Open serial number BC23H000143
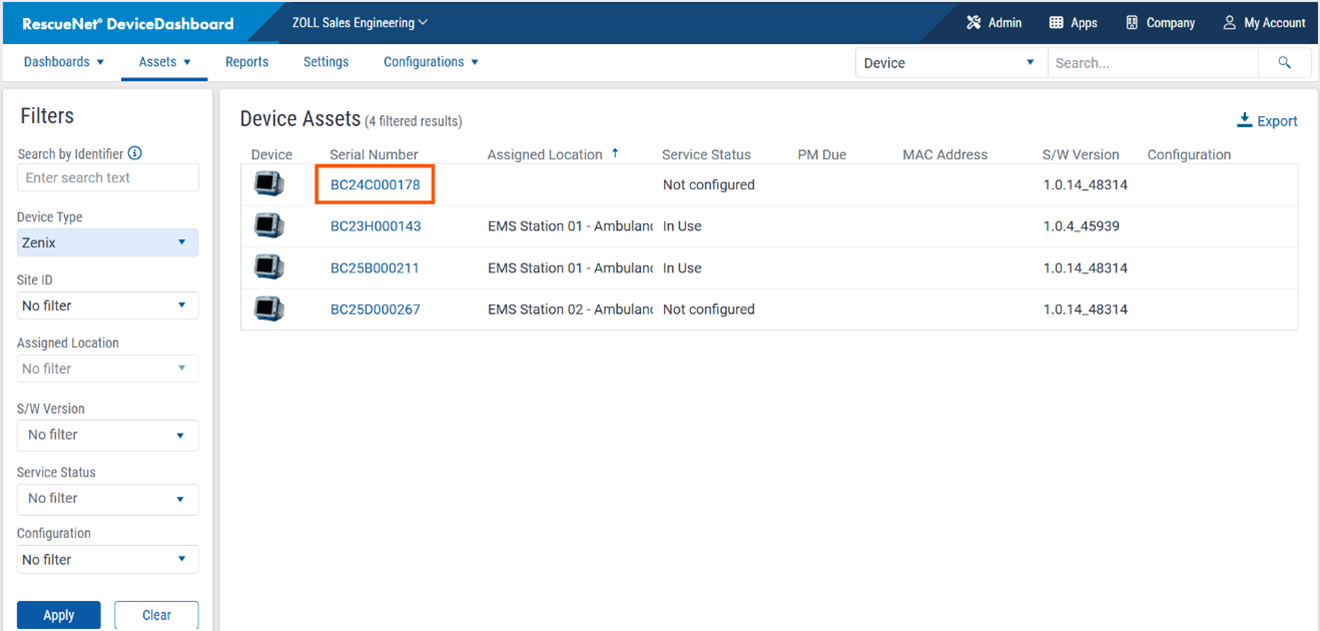Viewport: 1320px width, 631px height. click(x=376, y=226)
